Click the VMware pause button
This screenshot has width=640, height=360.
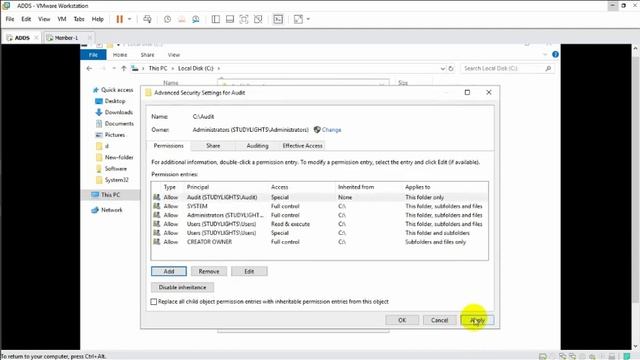tap(120, 19)
